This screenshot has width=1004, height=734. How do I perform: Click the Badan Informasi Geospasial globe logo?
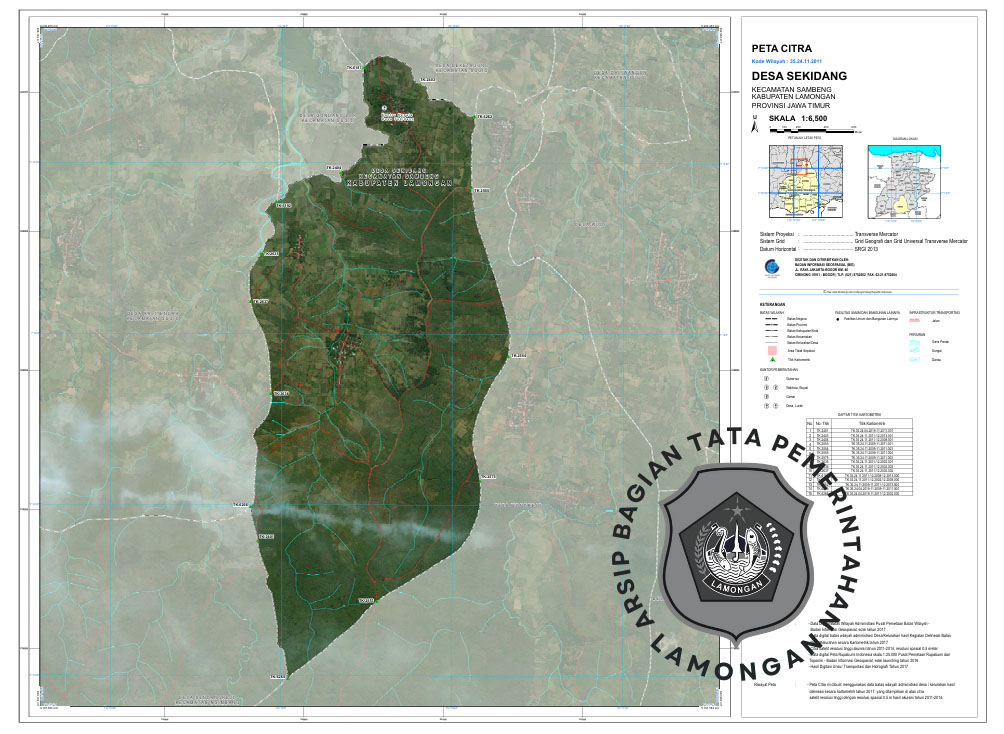[x=767, y=267]
